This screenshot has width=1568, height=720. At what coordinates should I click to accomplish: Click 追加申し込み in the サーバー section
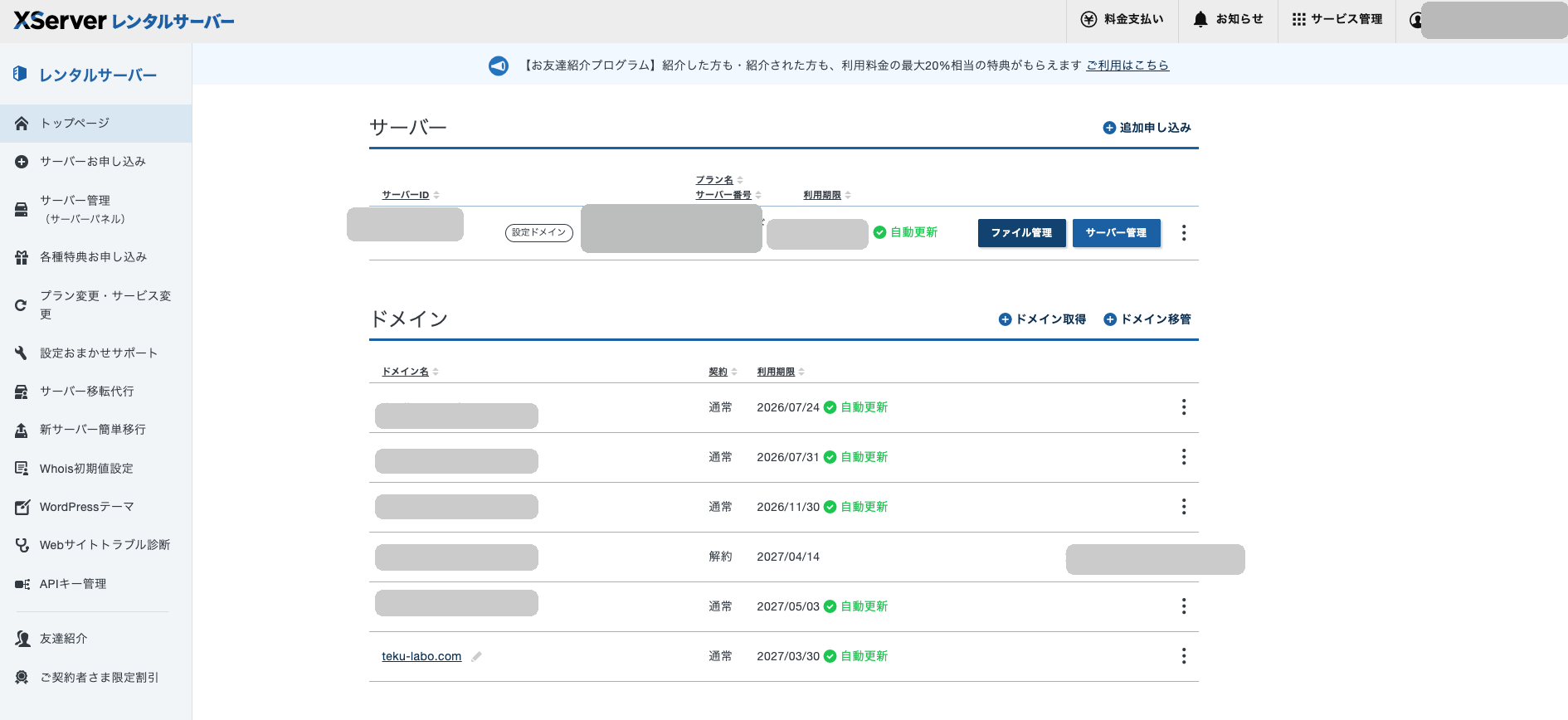point(1147,128)
